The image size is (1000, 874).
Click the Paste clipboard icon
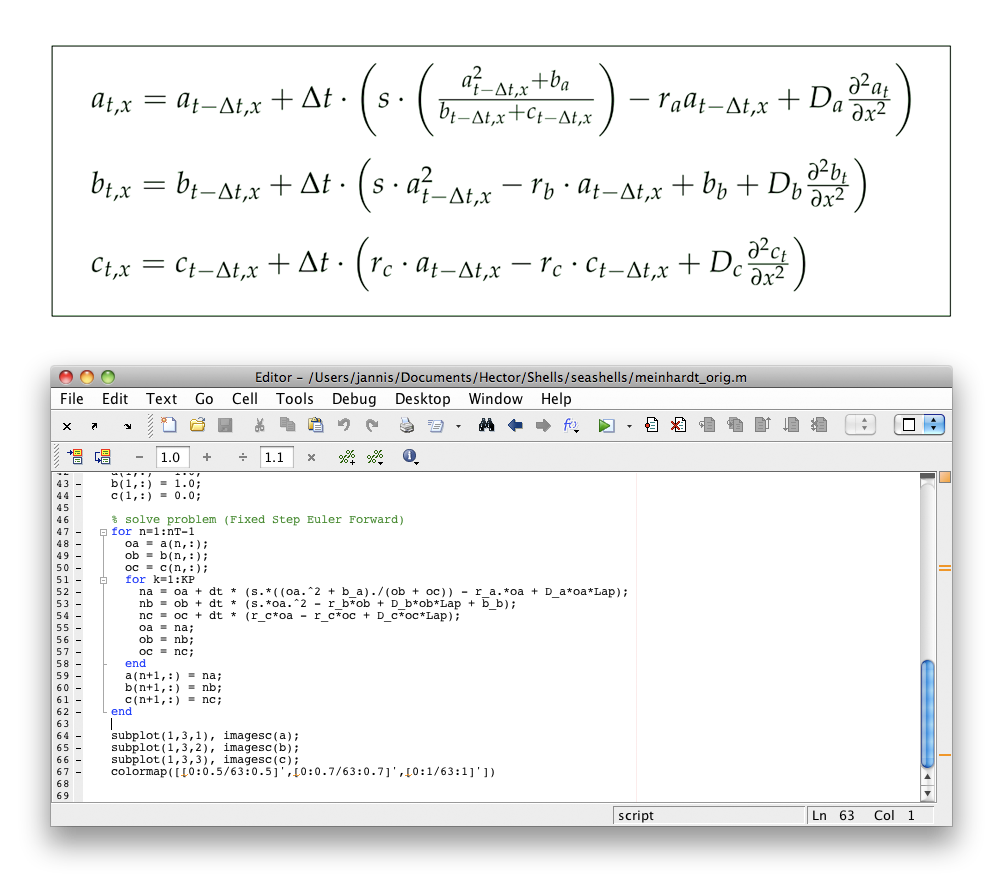point(315,425)
